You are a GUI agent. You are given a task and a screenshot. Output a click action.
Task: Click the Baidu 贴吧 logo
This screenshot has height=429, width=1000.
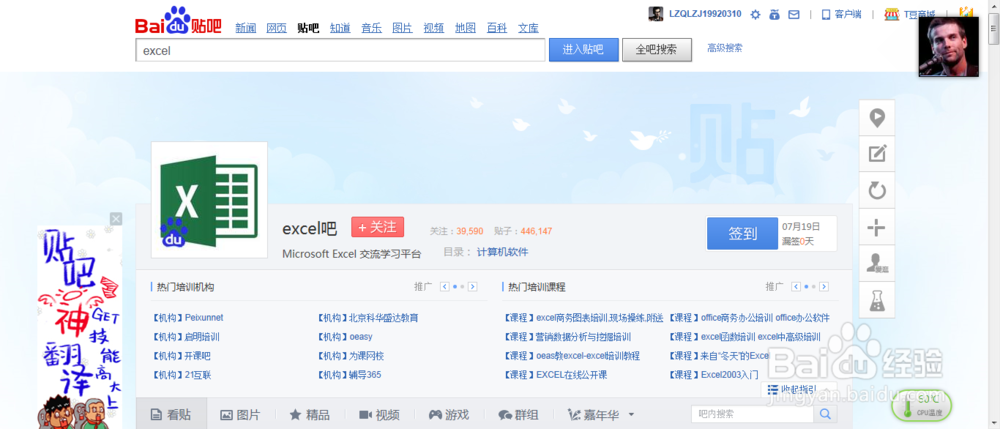[178, 20]
